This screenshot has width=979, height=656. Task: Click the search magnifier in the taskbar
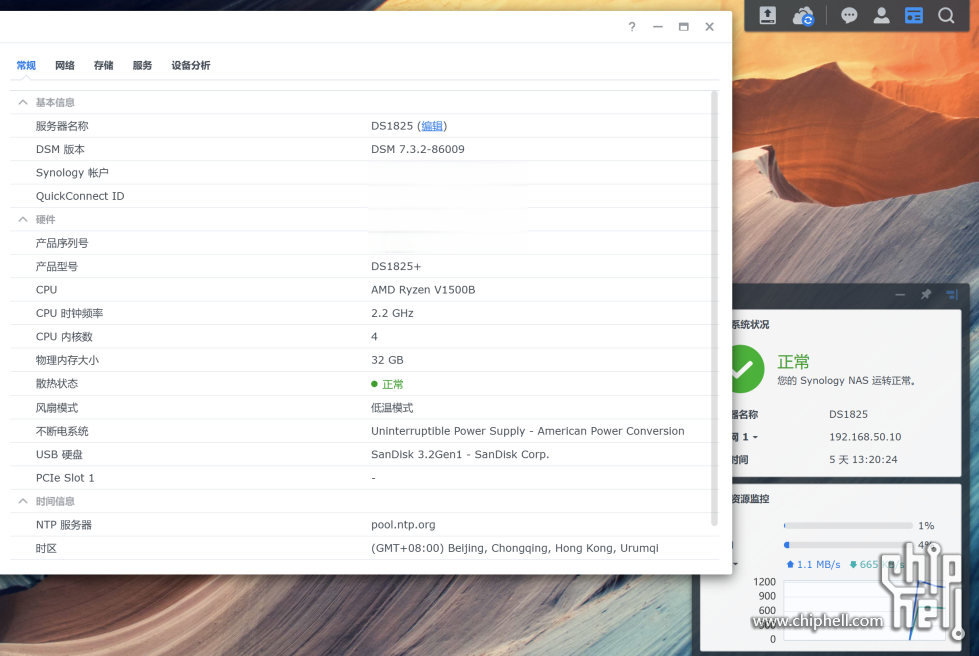point(945,15)
